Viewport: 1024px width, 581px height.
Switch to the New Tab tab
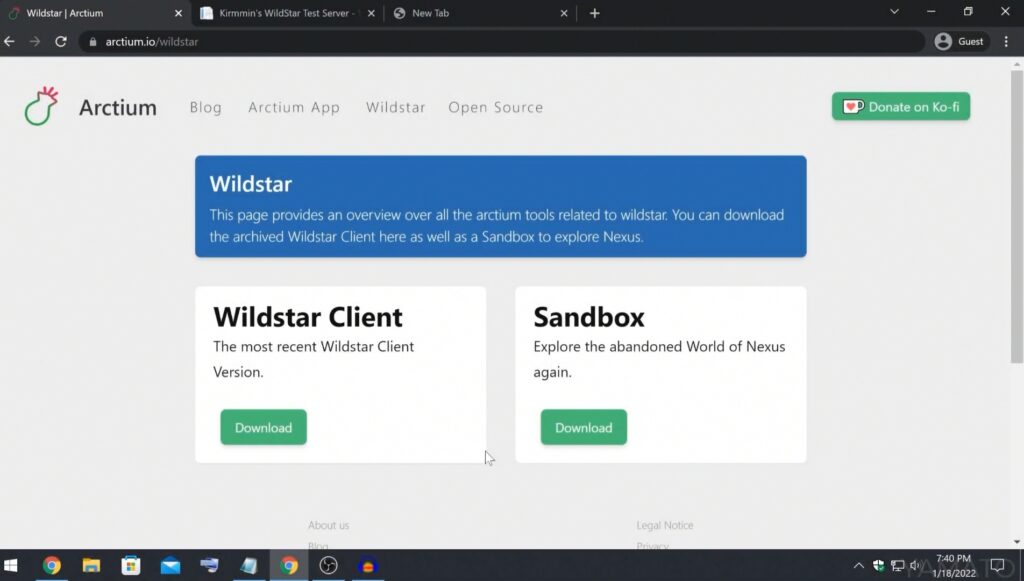click(x=479, y=13)
